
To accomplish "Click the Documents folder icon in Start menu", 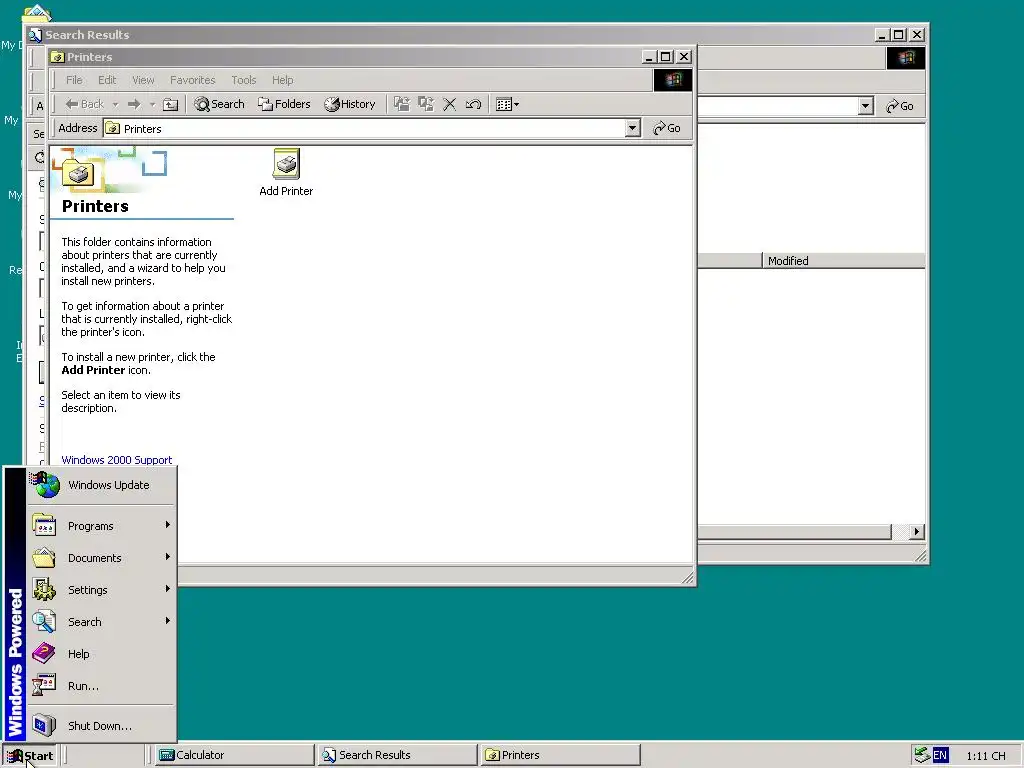I will click(44, 557).
